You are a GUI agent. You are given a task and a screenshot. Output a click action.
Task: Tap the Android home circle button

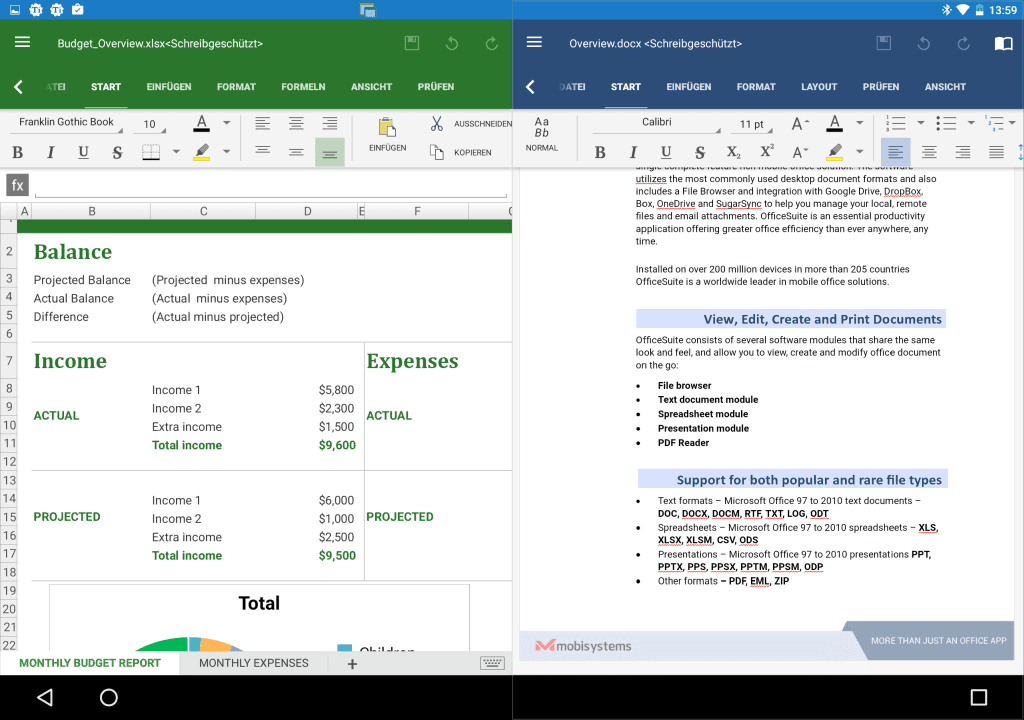pos(108,697)
